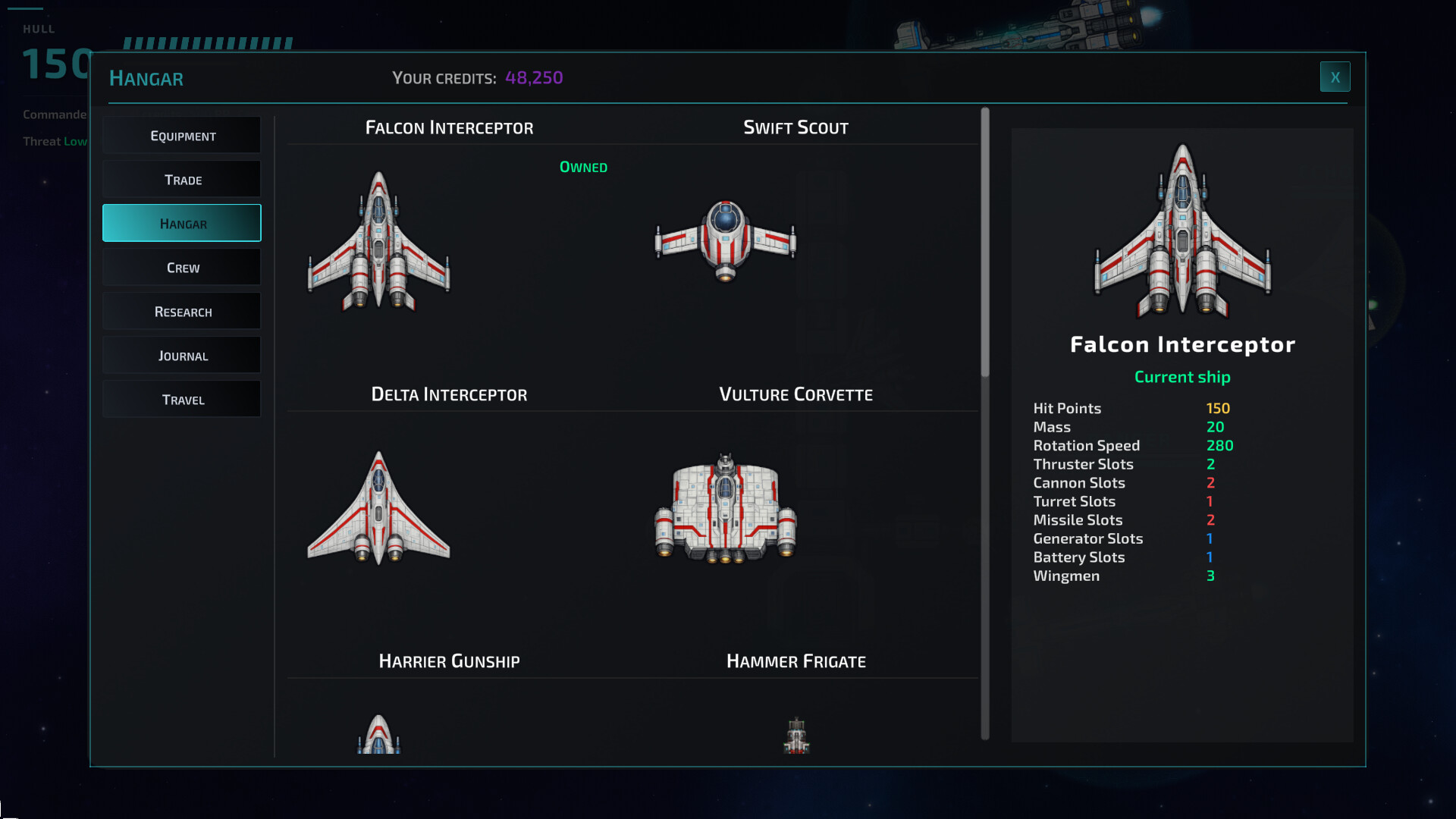Click the Current ship status label
This screenshot has width=1456, height=819.
[x=1182, y=377]
